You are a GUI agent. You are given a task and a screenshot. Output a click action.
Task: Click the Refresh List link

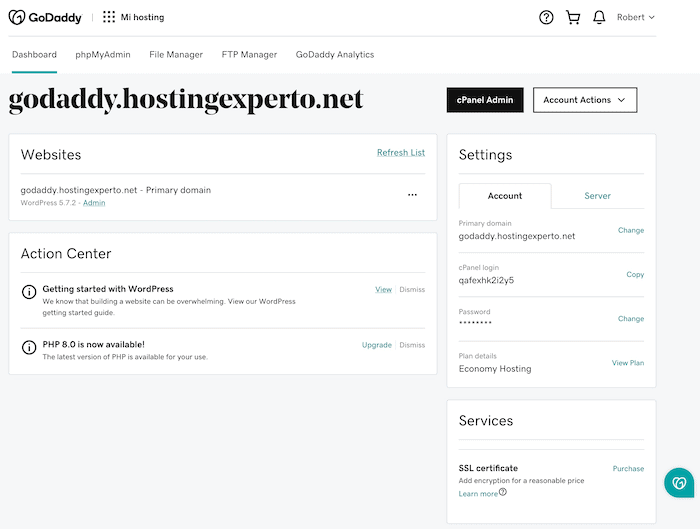[401, 153]
